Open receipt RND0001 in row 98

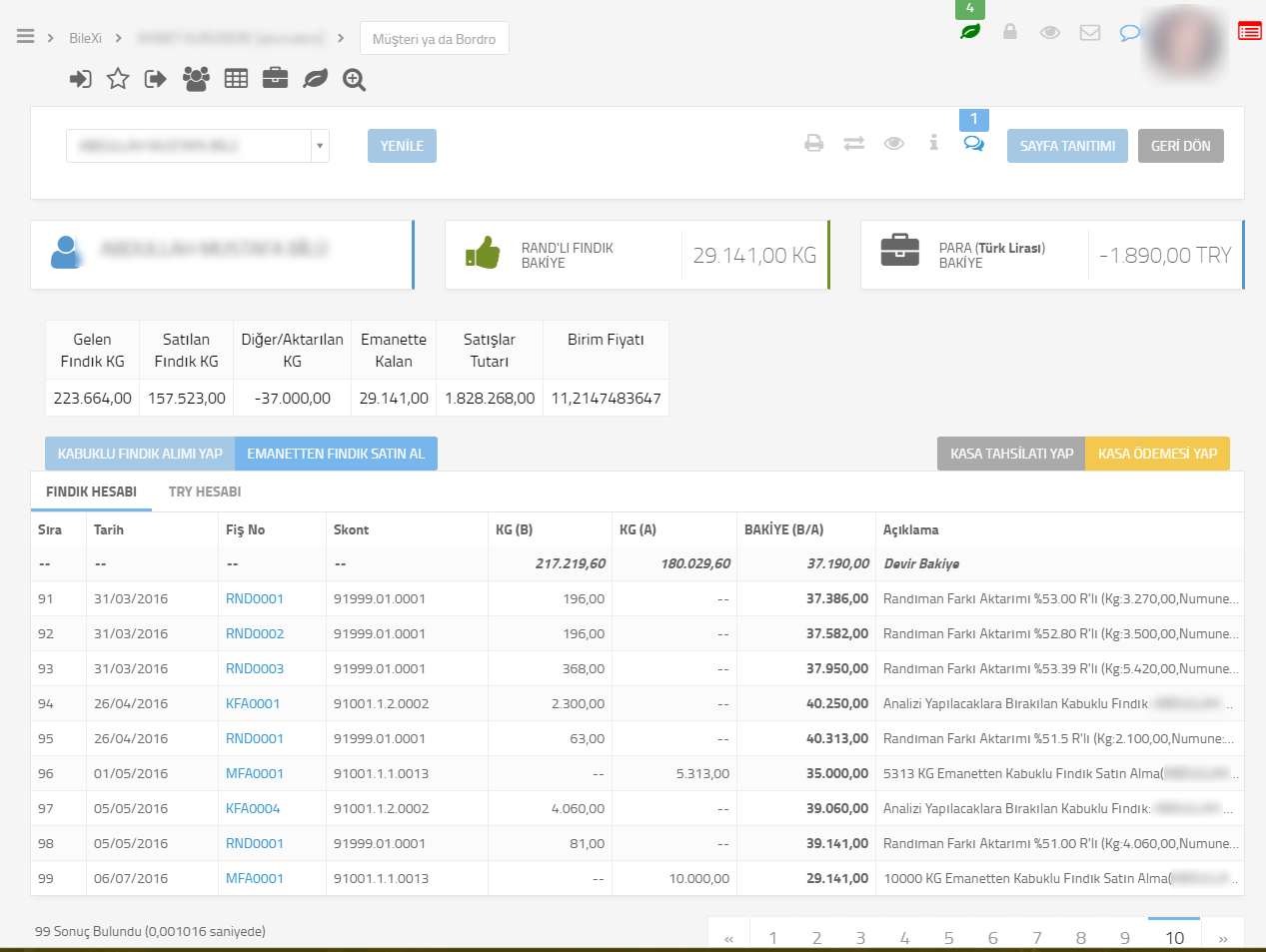(x=255, y=843)
